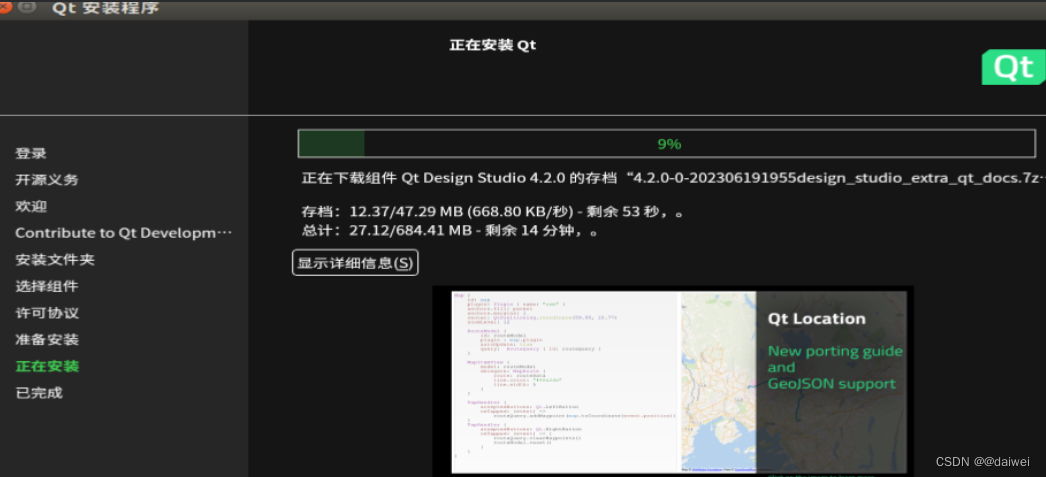This screenshot has width=1046, height=477.
Task: Select the 已完成 step in sidebar
Action: (39, 394)
